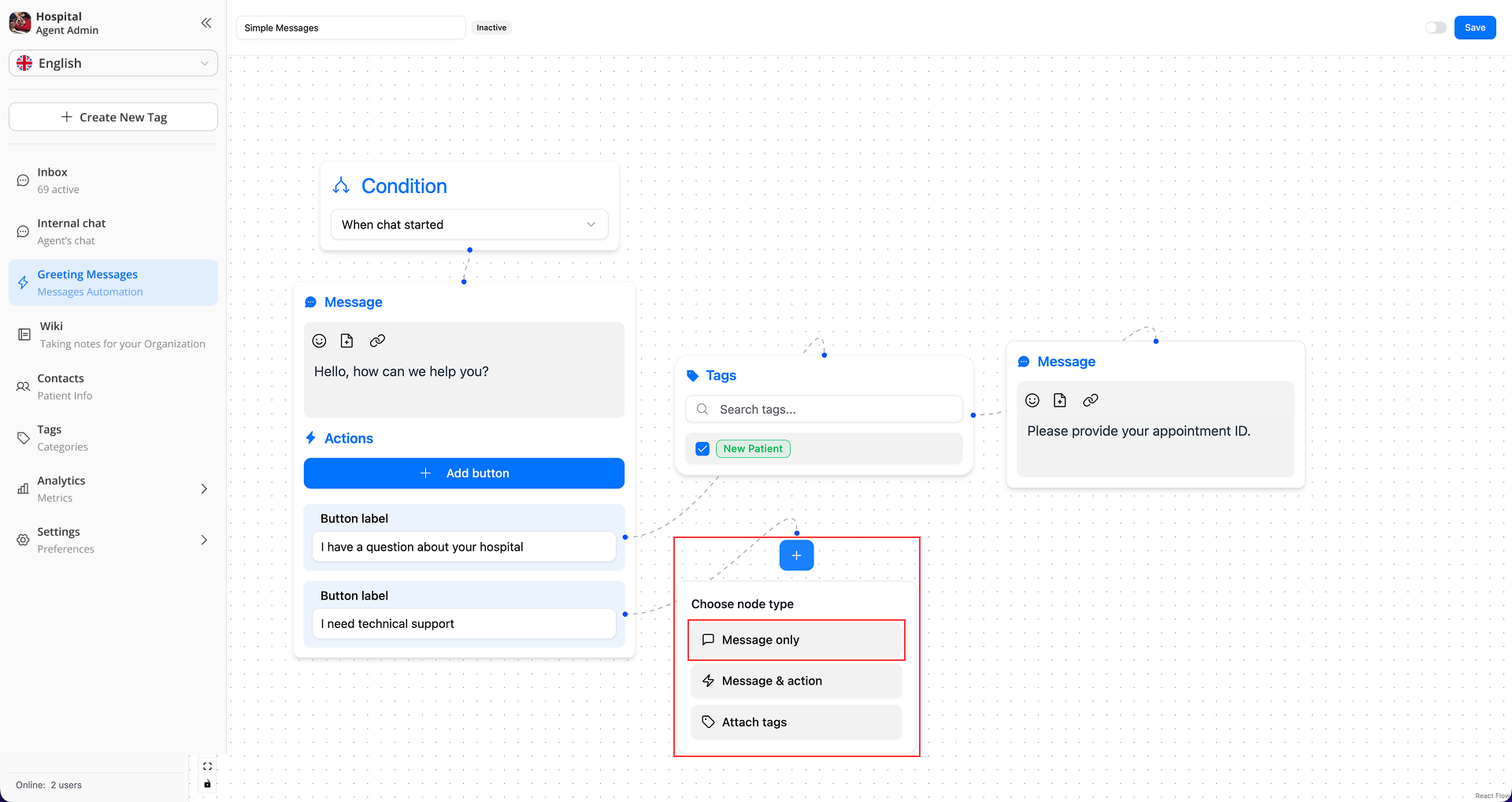Viewport: 1512px width, 802px height.
Task: Select Message & action node type
Action: [x=796, y=681]
